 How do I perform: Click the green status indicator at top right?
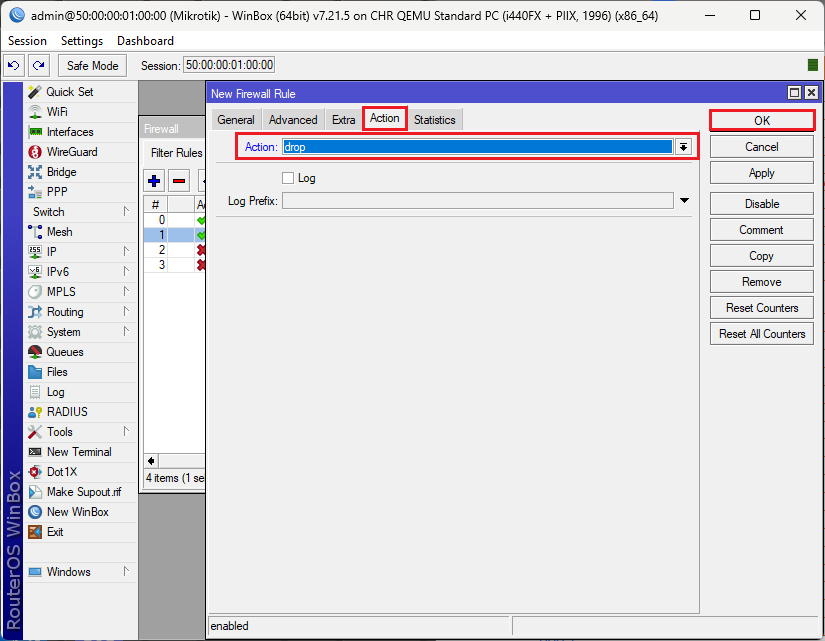812,65
